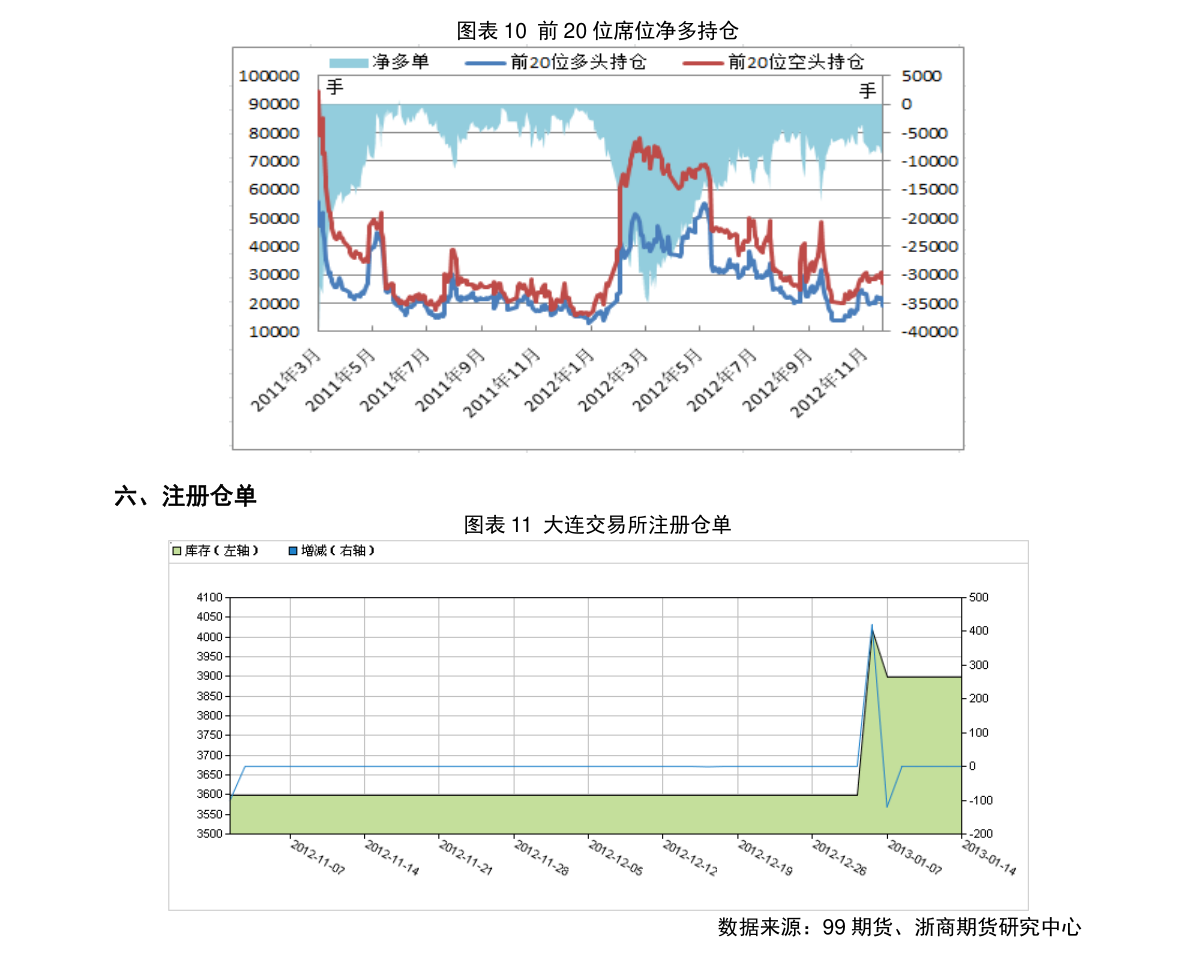The height and width of the screenshot is (959, 1191).
Task: Toggle the 前20位多头持仓 series label
Action: pyautogui.click(x=578, y=62)
